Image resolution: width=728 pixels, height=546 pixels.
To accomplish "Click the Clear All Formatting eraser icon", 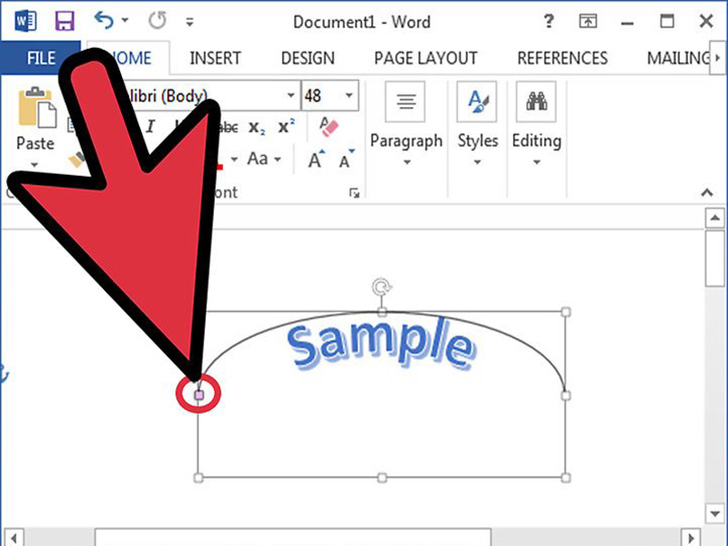I will (328, 126).
